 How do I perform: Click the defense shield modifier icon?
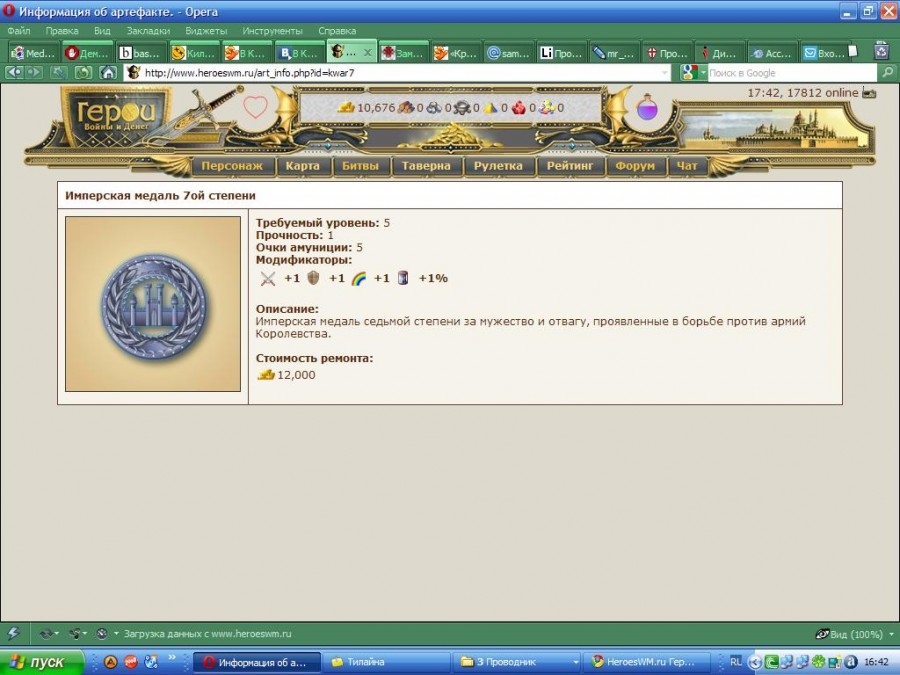tap(313, 279)
